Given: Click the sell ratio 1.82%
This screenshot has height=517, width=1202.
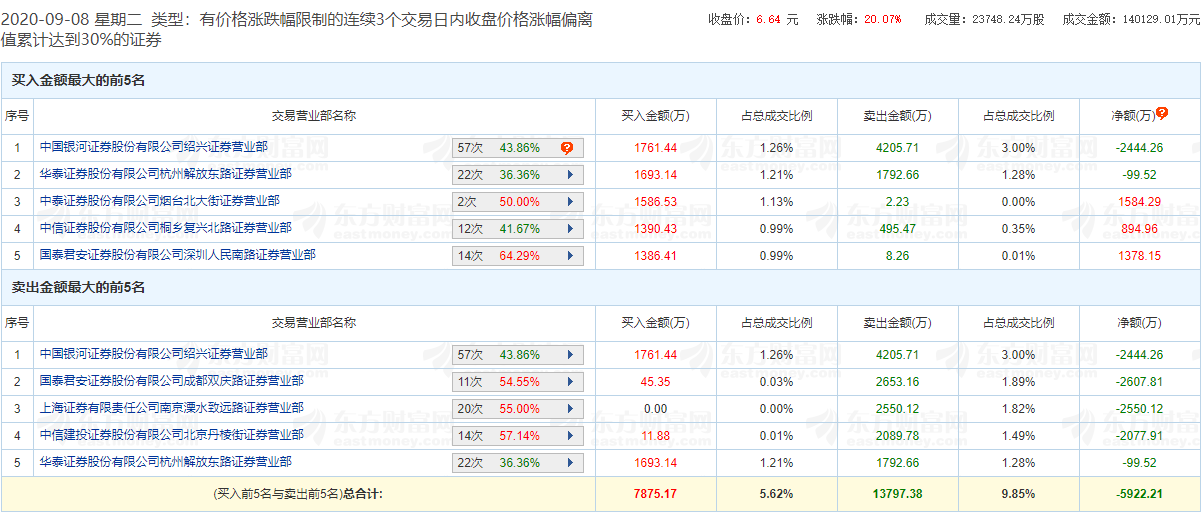Looking at the screenshot, I should [x=1018, y=409].
